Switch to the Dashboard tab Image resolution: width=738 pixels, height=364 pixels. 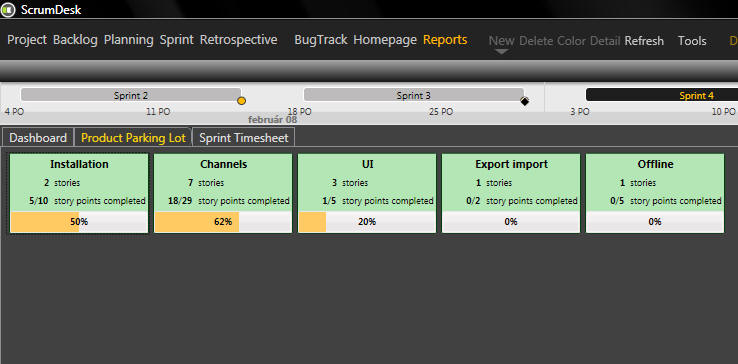[x=38, y=138]
